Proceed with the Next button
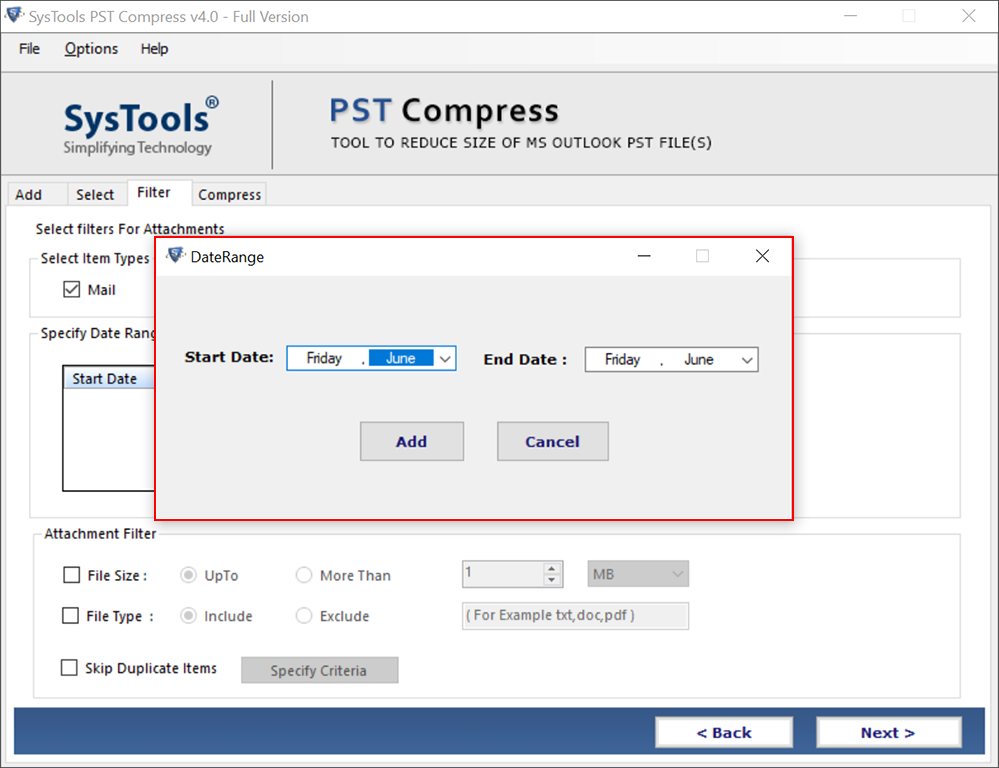 coord(888,733)
